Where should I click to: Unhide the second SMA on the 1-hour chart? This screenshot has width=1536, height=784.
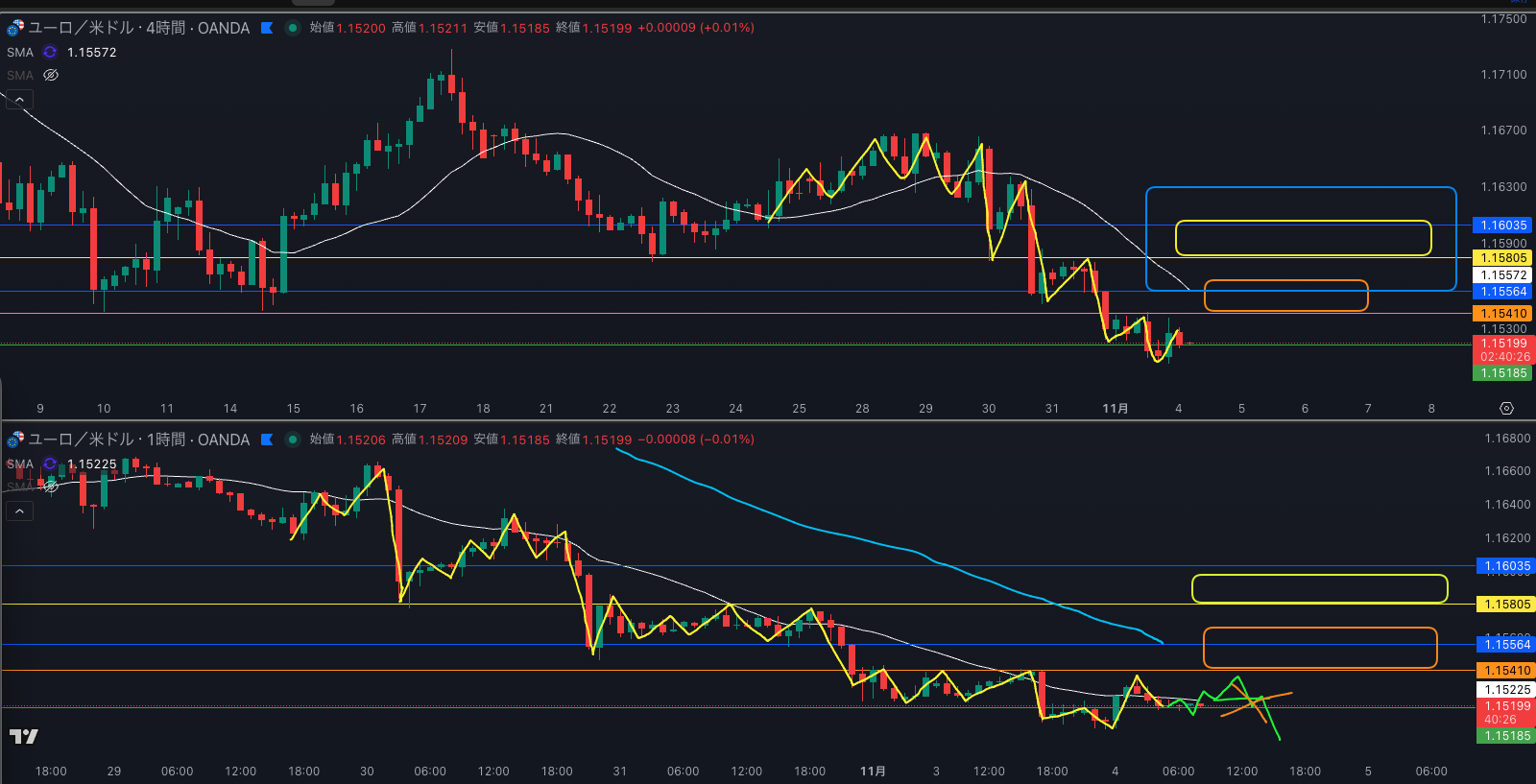coord(51,487)
